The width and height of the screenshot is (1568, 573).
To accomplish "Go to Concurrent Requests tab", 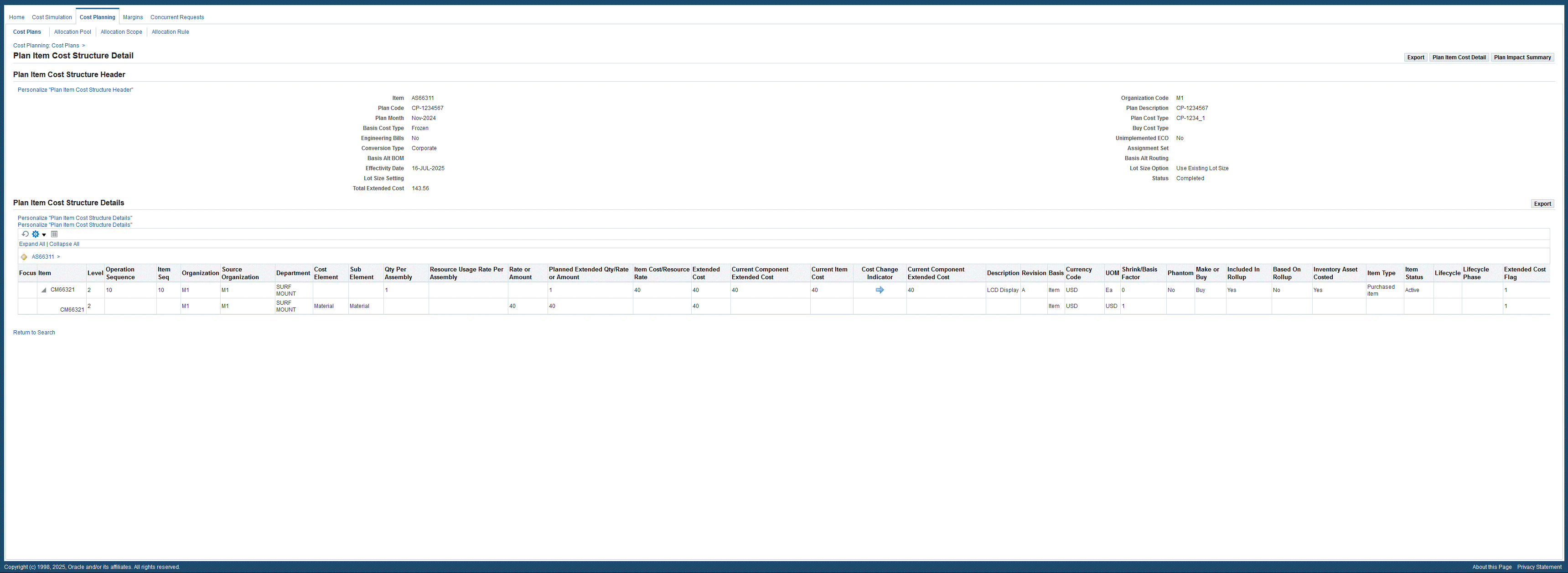I will pos(177,17).
